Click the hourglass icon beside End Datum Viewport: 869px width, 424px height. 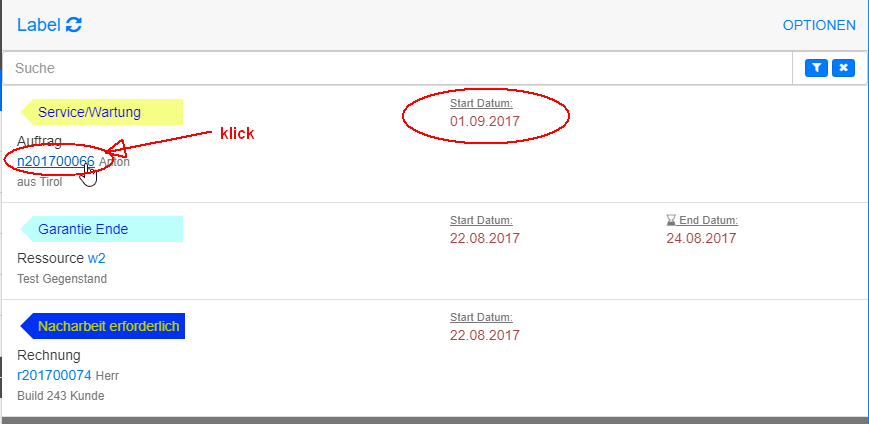pos(671,221)
